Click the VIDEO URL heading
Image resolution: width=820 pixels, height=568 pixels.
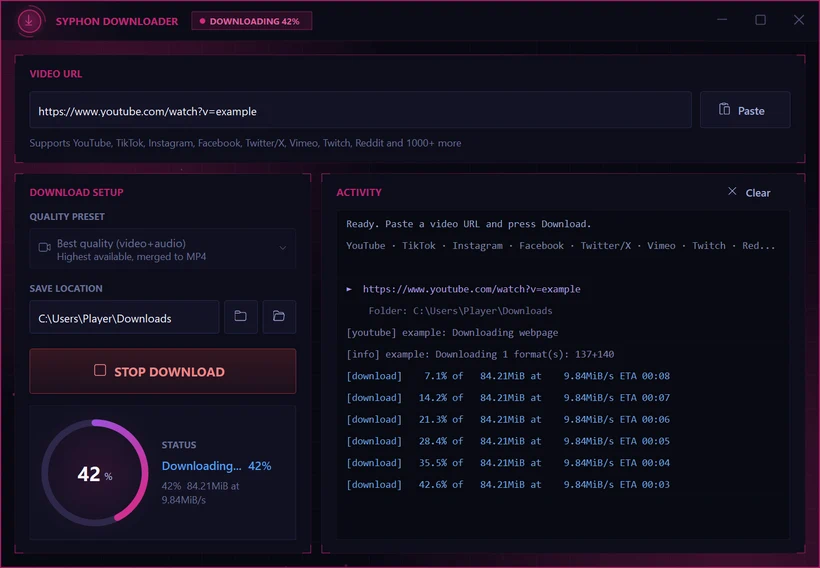coord(56,74)
